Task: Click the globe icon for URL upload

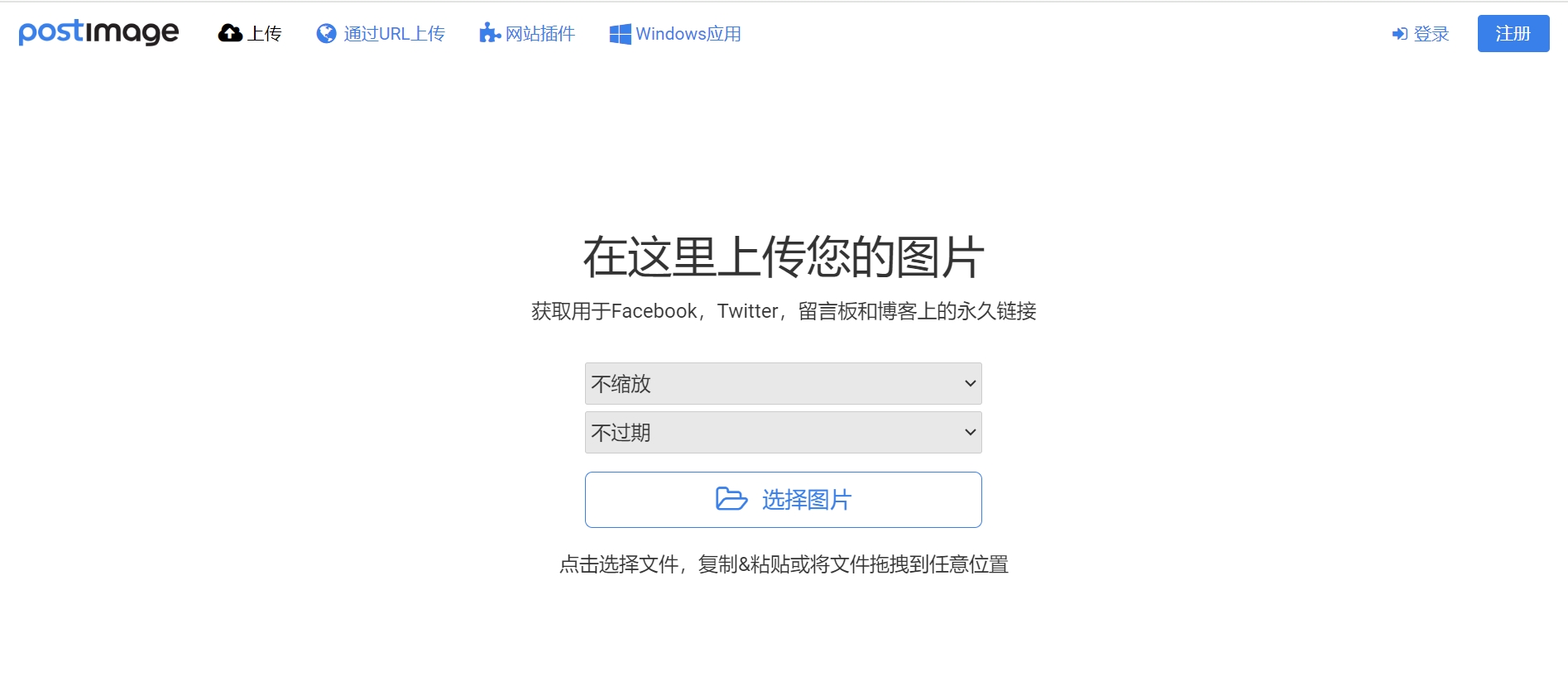Action: coord(327,33)
